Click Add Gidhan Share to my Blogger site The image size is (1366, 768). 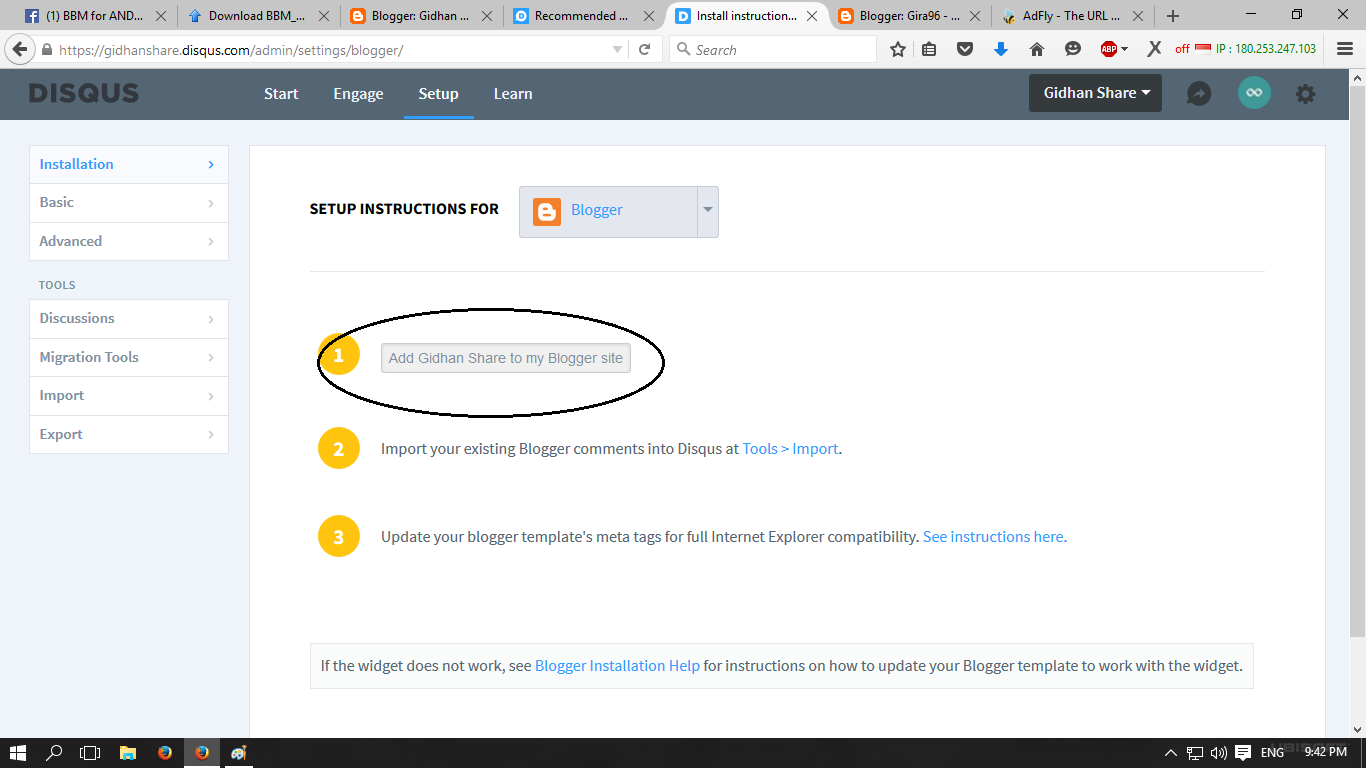click(x=505, y=357)
